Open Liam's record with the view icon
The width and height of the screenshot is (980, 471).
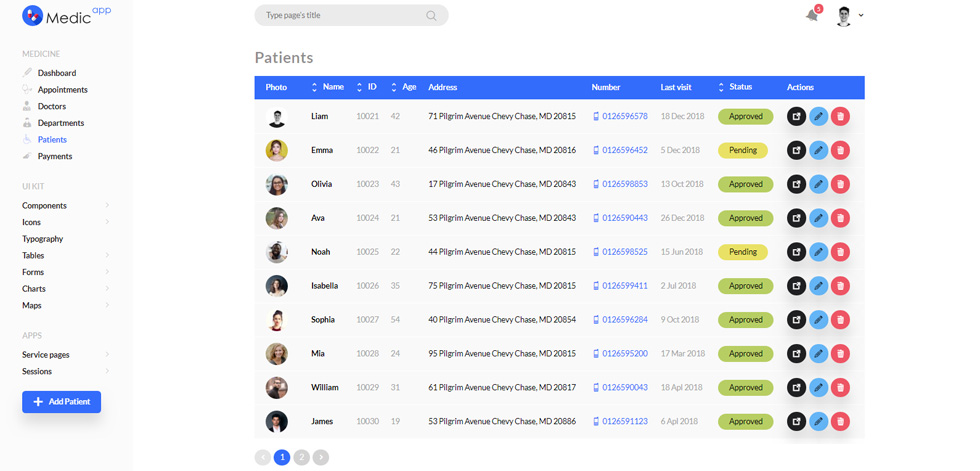(x=796, y=116)
